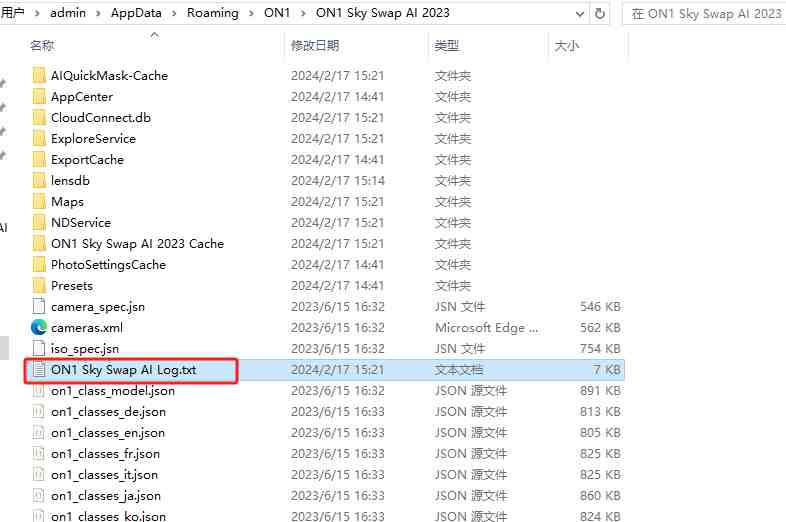Click the on1_class_model.json file icon
This screenshot has height=522, width=786.
coord(39,391)
